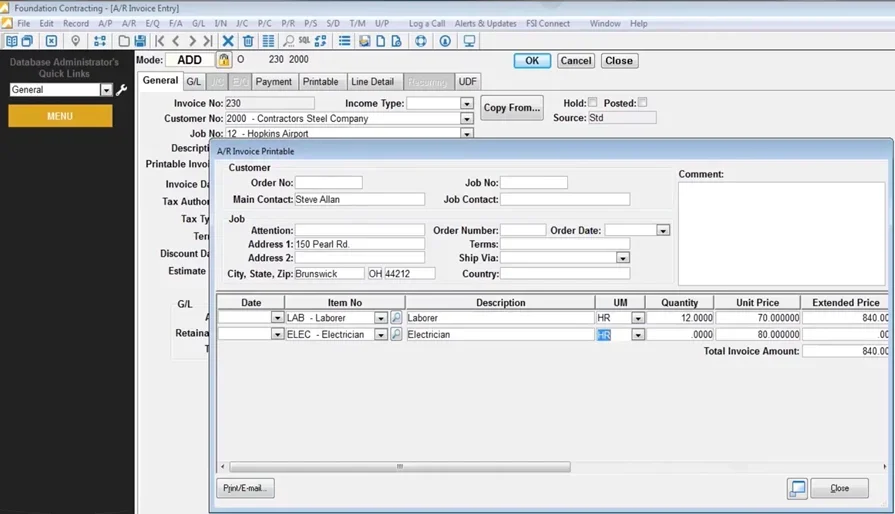Go to the first record arrow
895x514 pixels.
[x=160, y=41]
